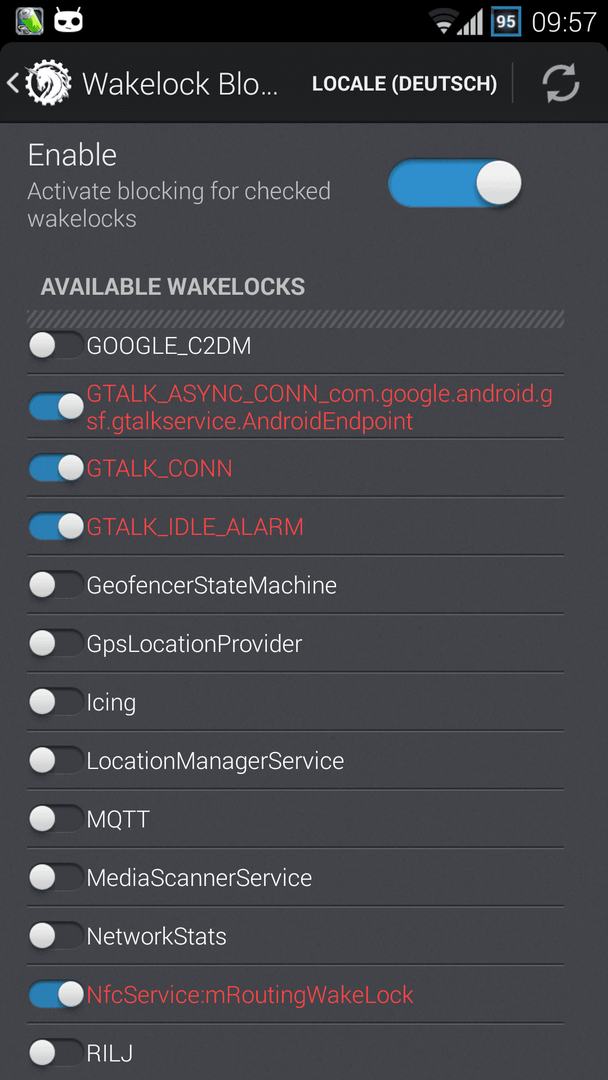Switch on GpsLocationProvider blocking
Viewport: 608px width, 1080px height.
[x=56, y=643]
